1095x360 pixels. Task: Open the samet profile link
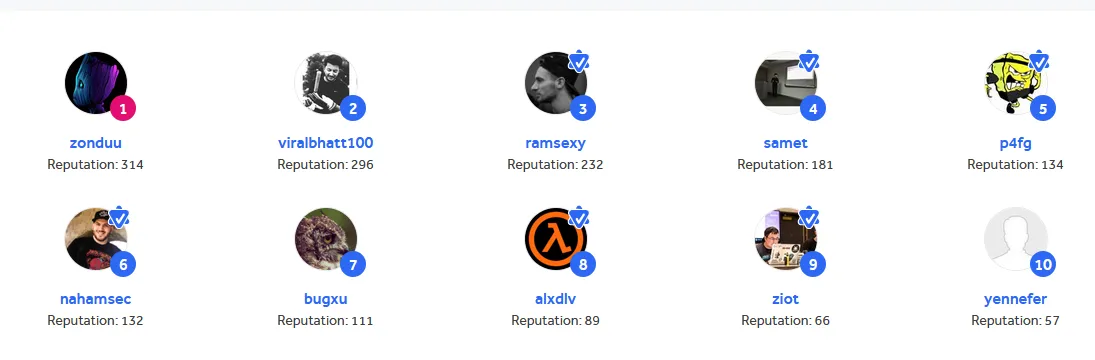pyautogui.click(x=785, y=143)
